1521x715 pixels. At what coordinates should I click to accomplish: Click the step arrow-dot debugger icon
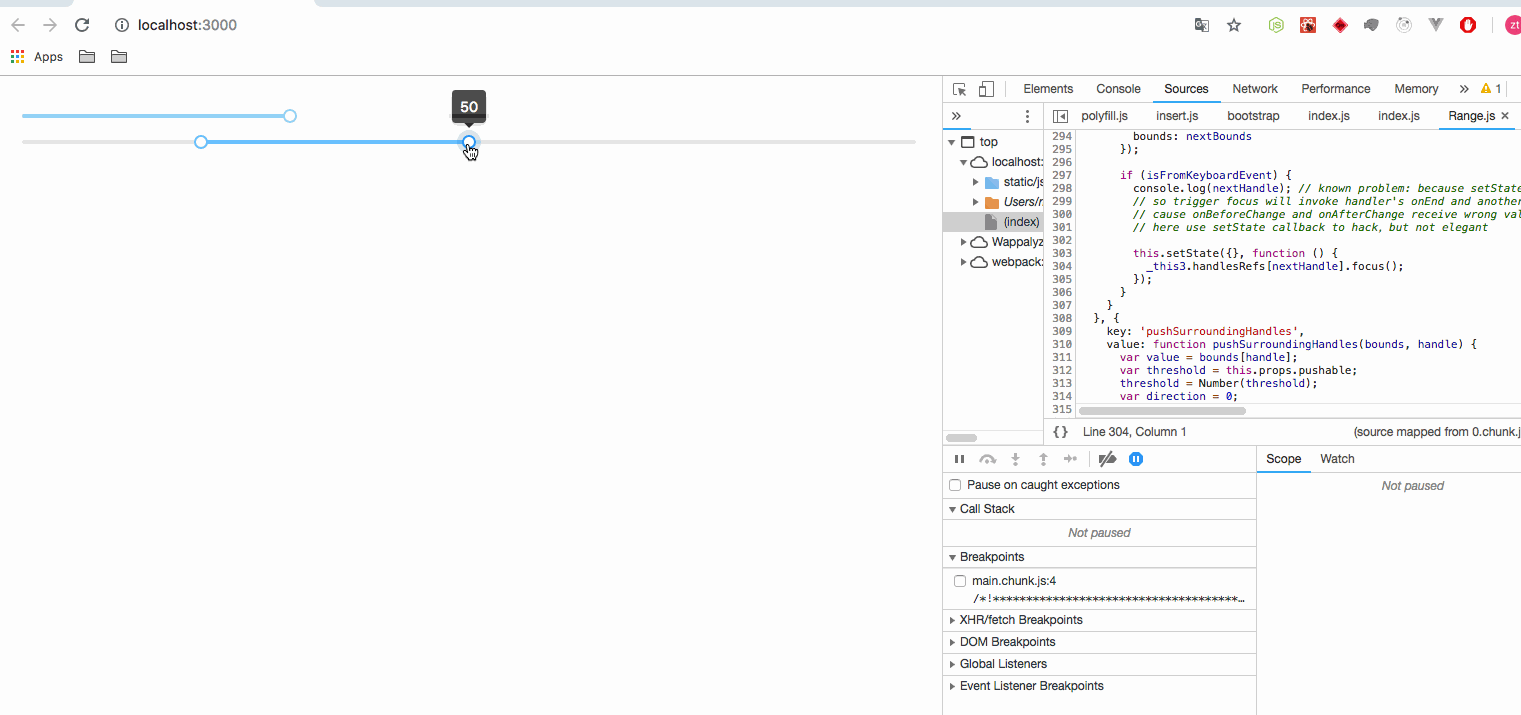point(1070,459)
